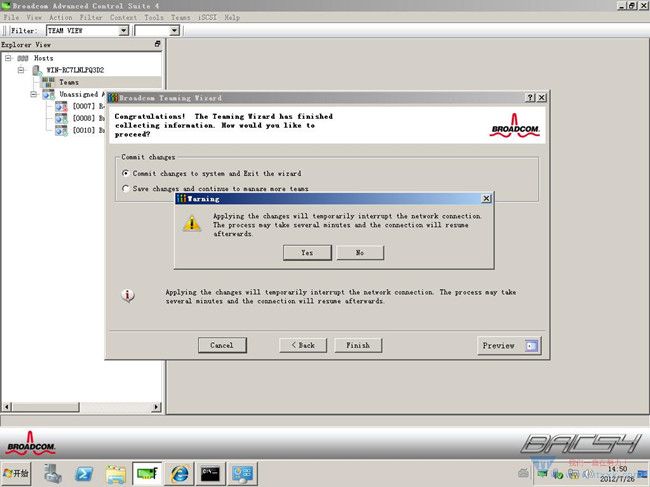
Task: Click the adapter icon for [0008]
Action: point(61,119)
